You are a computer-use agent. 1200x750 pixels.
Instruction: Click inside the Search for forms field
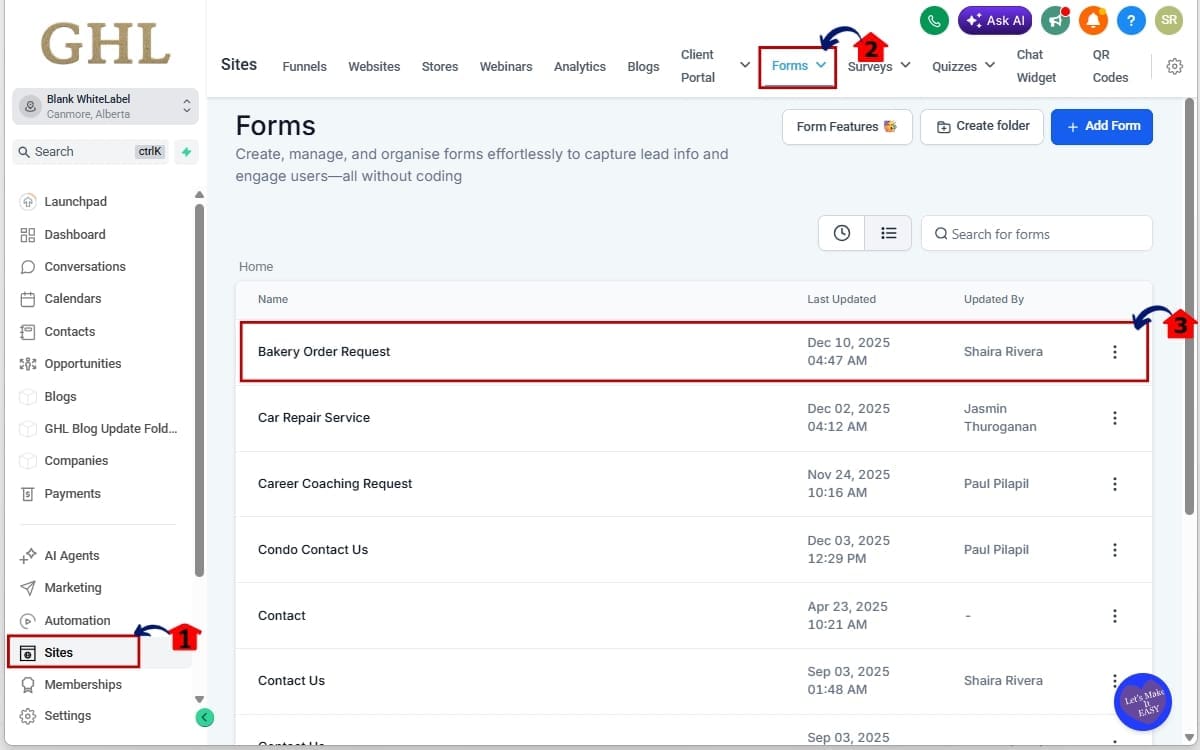1036,233
